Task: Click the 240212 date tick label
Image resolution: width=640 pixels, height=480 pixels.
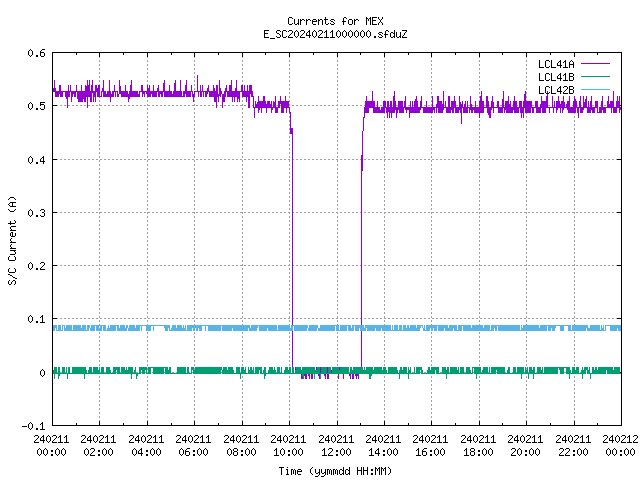Action: pos(620,439)
